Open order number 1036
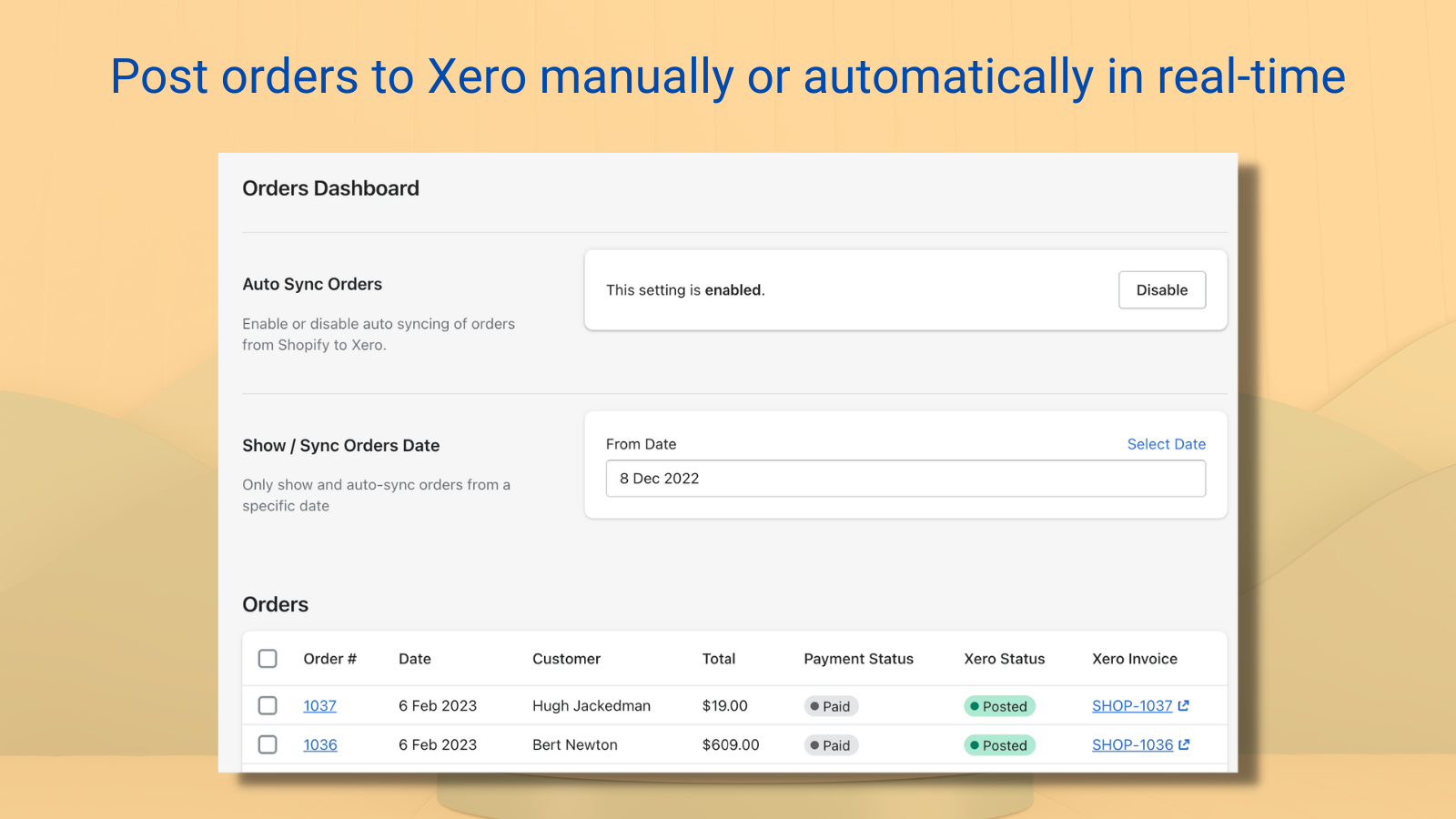This screenshot has height=819, width=1456. click(319, 745)
